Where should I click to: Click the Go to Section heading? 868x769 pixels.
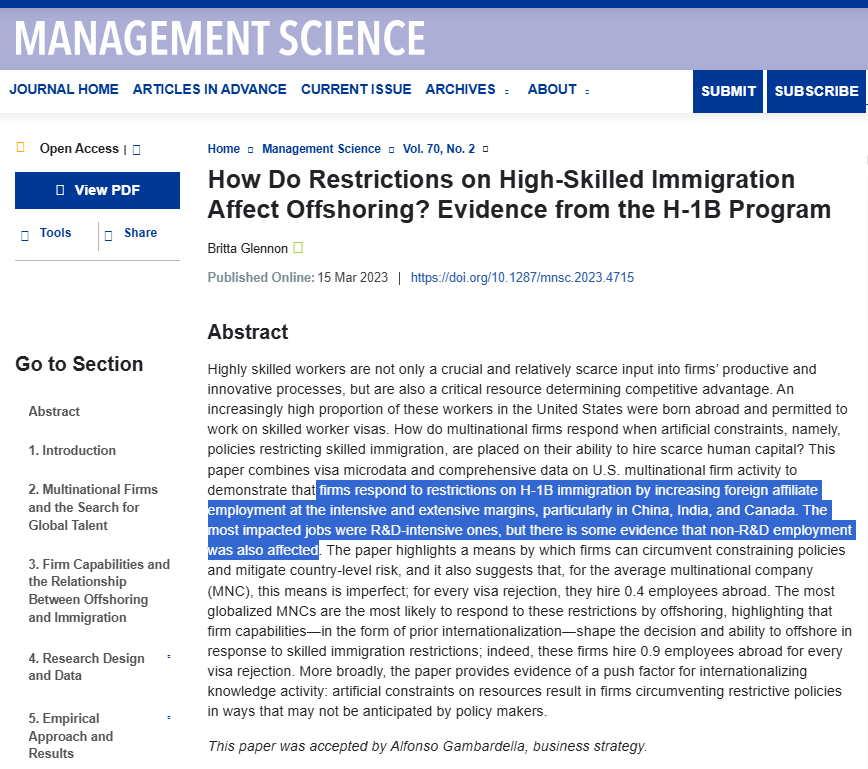[79, 364]
